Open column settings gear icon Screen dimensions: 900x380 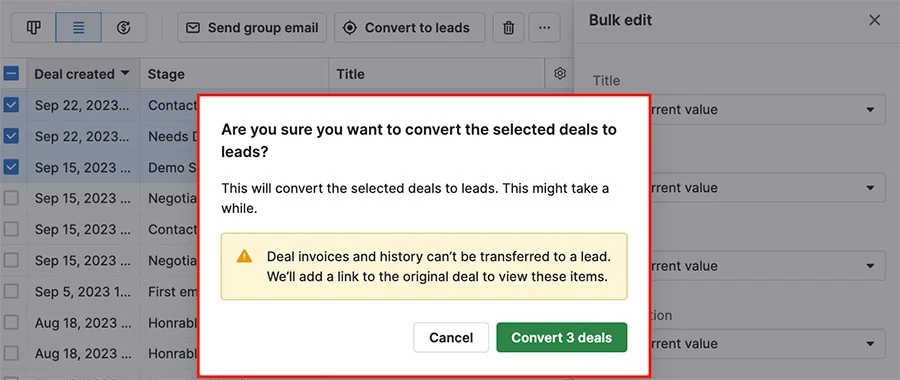click(560, 73)
